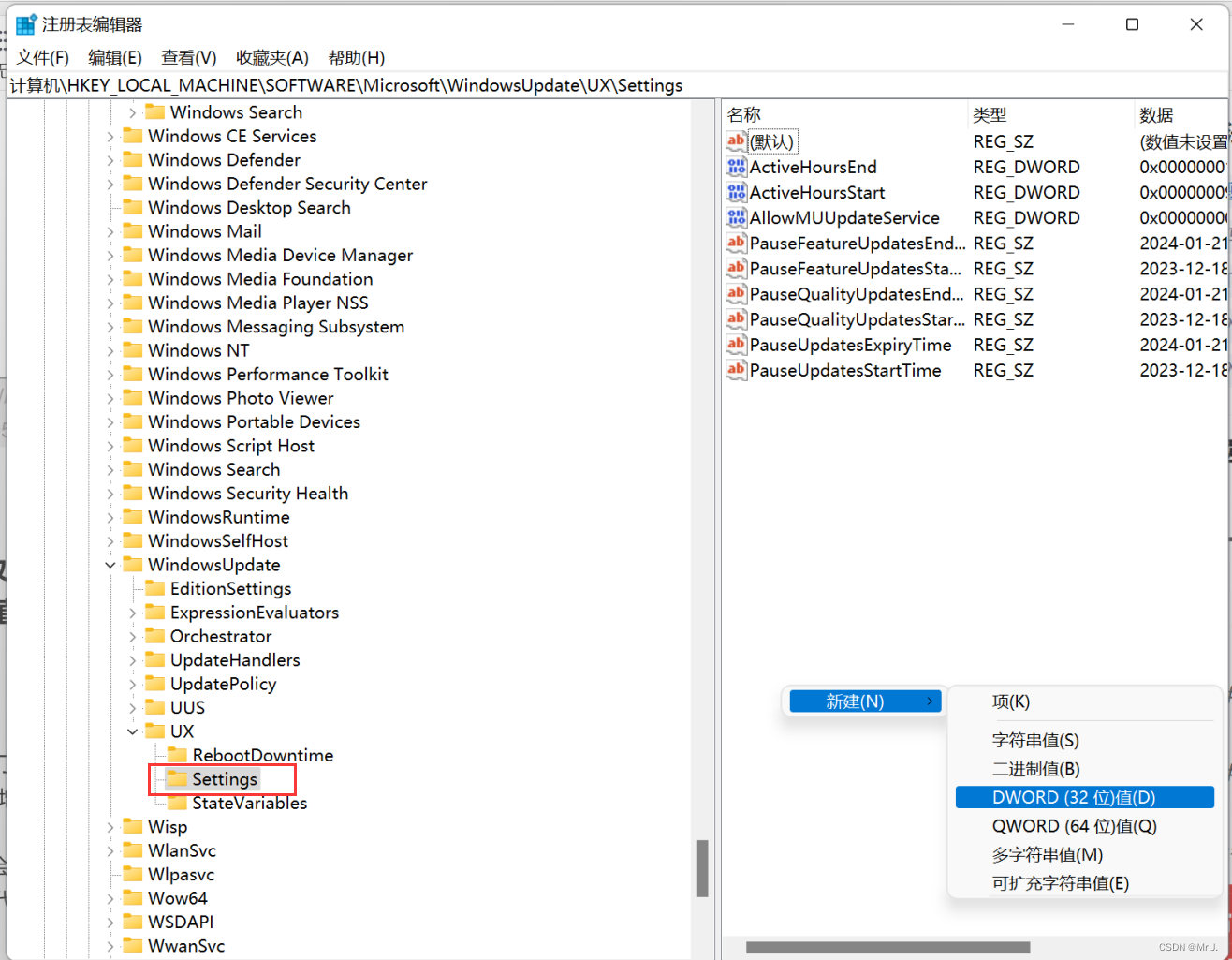The image size is (1232, 960).
Task: Collapse the UX tree node
Action: click(x=133, y=731)
